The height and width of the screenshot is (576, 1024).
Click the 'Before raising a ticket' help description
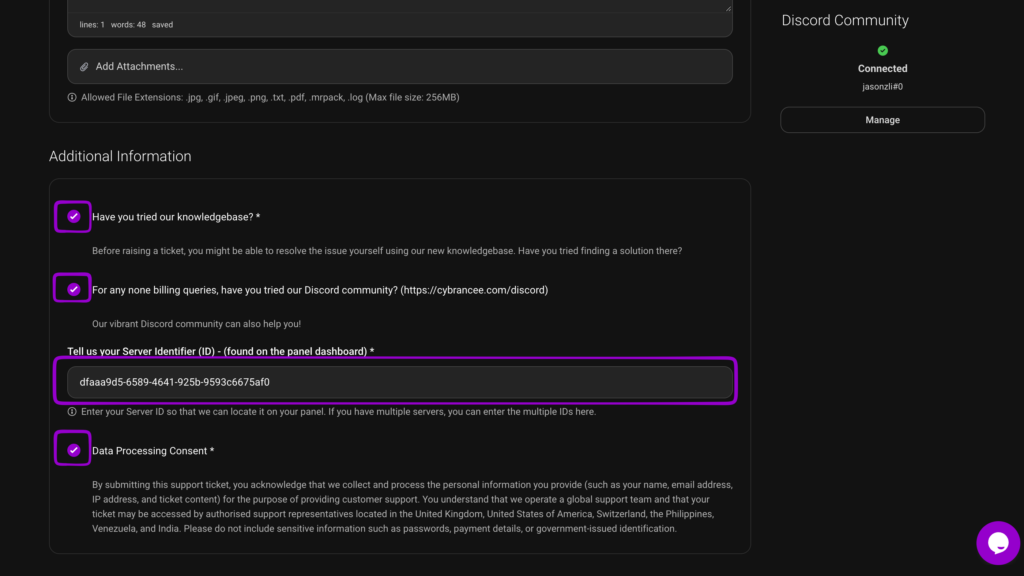click(387, 251)
